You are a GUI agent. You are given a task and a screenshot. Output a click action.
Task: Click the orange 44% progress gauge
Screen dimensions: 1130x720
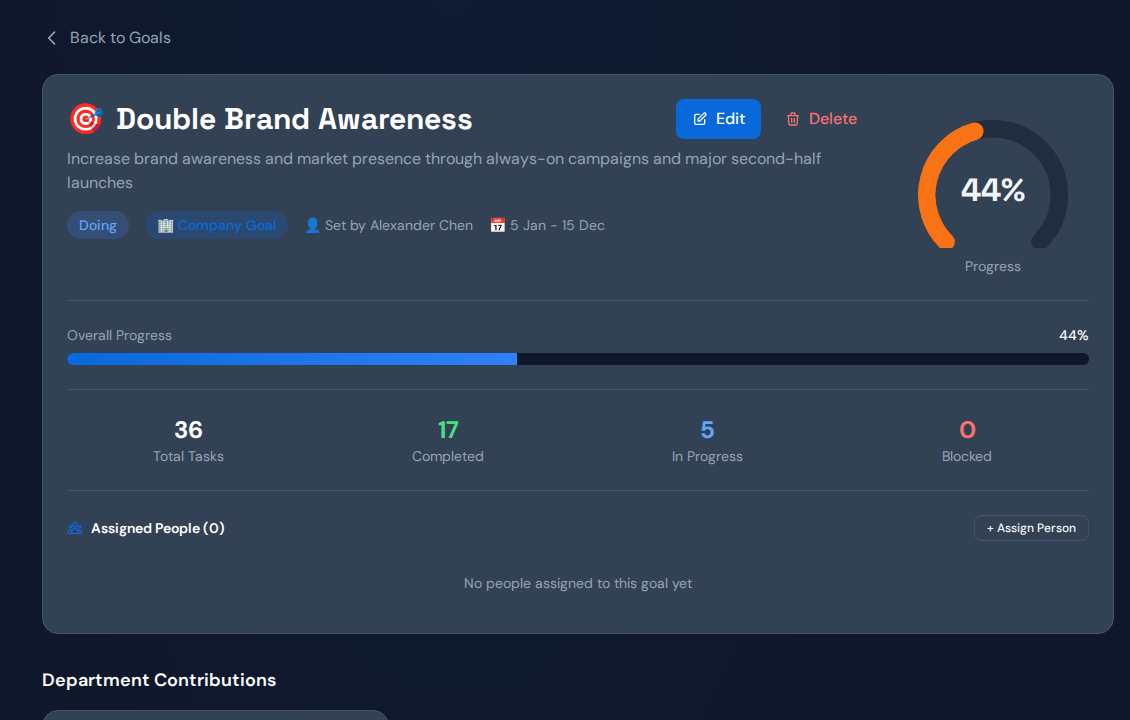pos(992,189)
